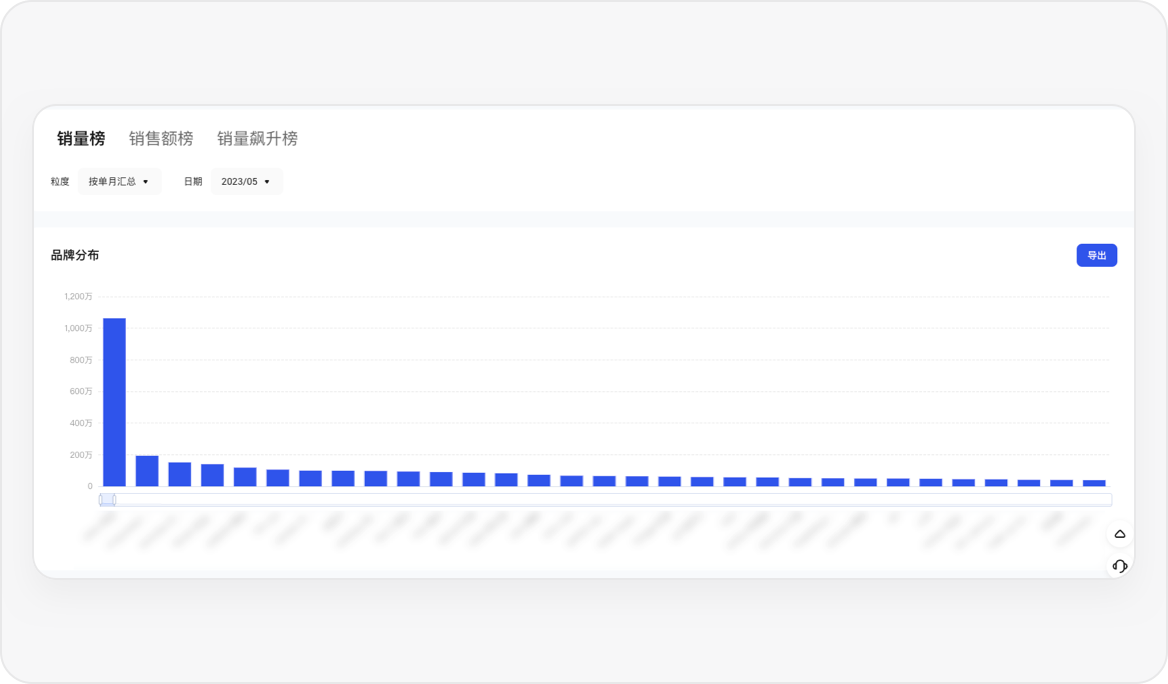Image resolution: width=1168 pixels, height=684 pixels.
Task: Click the last bar on the right
Action: (x=1094, y=484)
